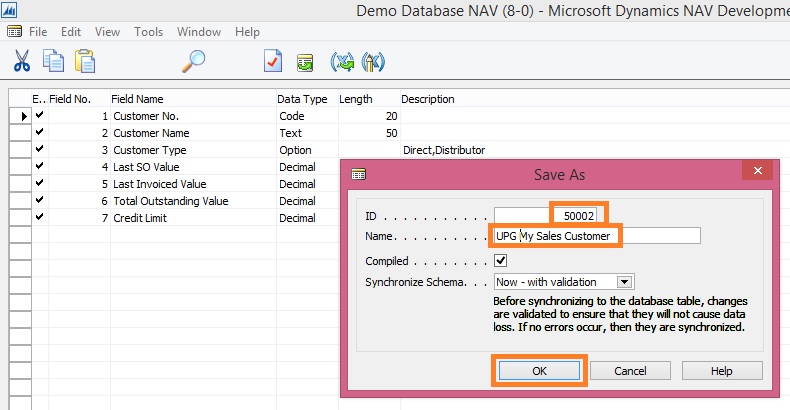This screenshot has width=790, height=410.
Task: Click the Excel export toolbar icon
Action: [x=343, y=61]
